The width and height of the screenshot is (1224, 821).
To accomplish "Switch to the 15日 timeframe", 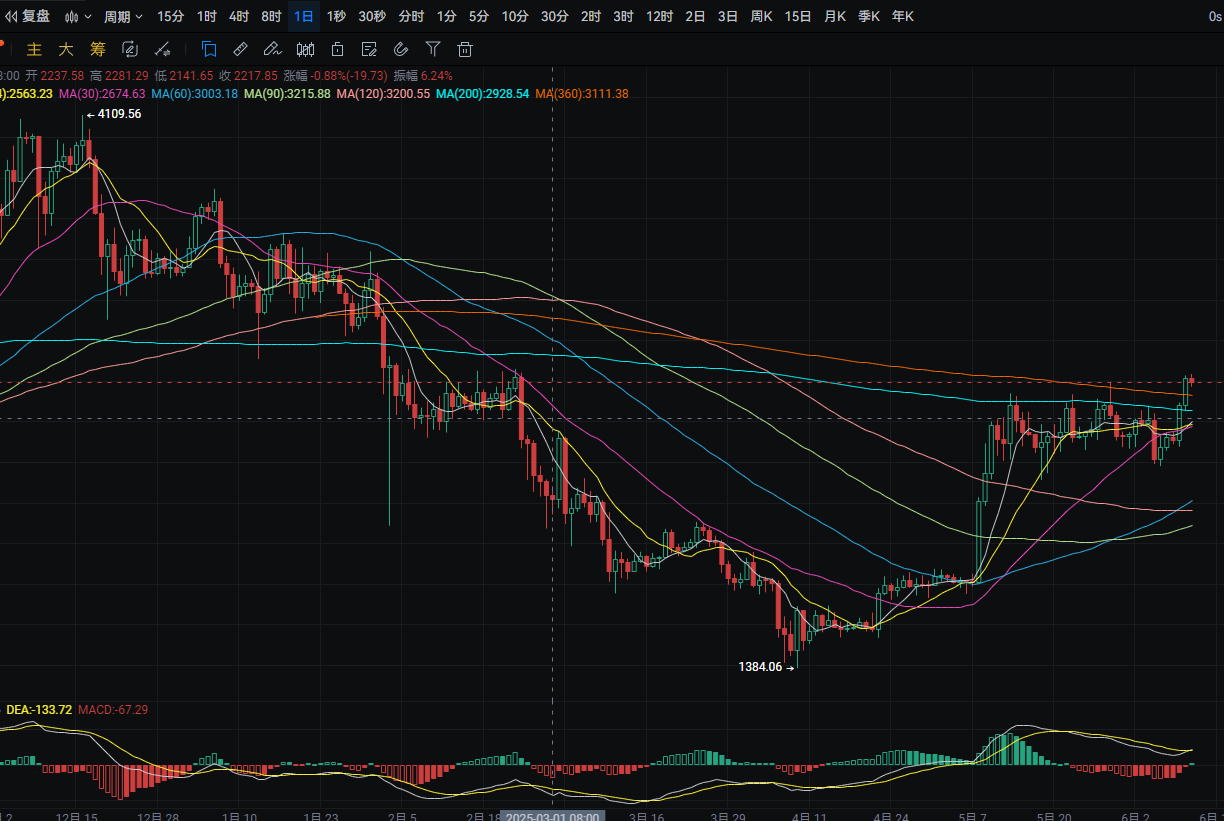I will pyautogui.click(x=798, y=16).
